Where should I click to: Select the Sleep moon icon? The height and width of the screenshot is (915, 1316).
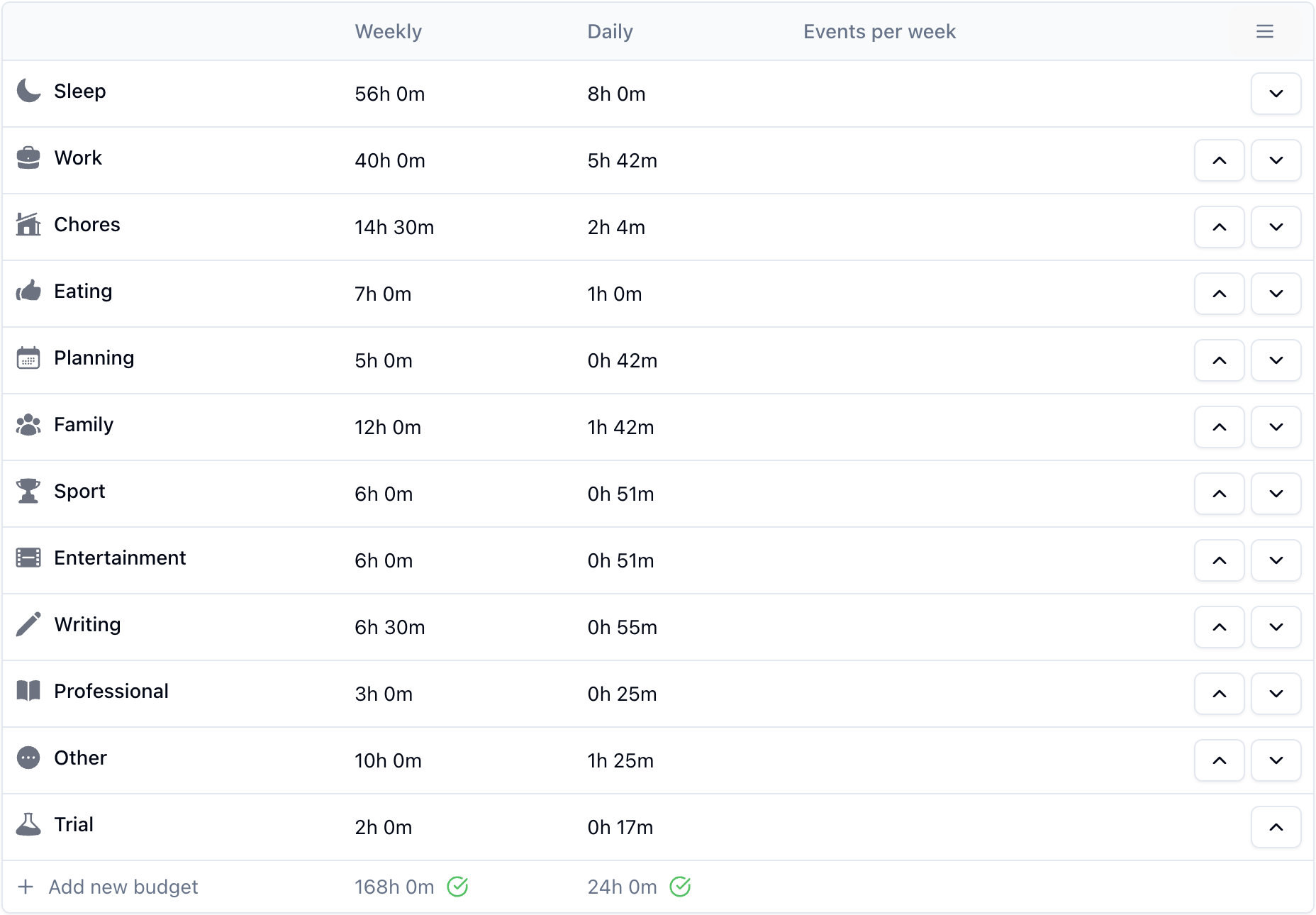[28, 91]
